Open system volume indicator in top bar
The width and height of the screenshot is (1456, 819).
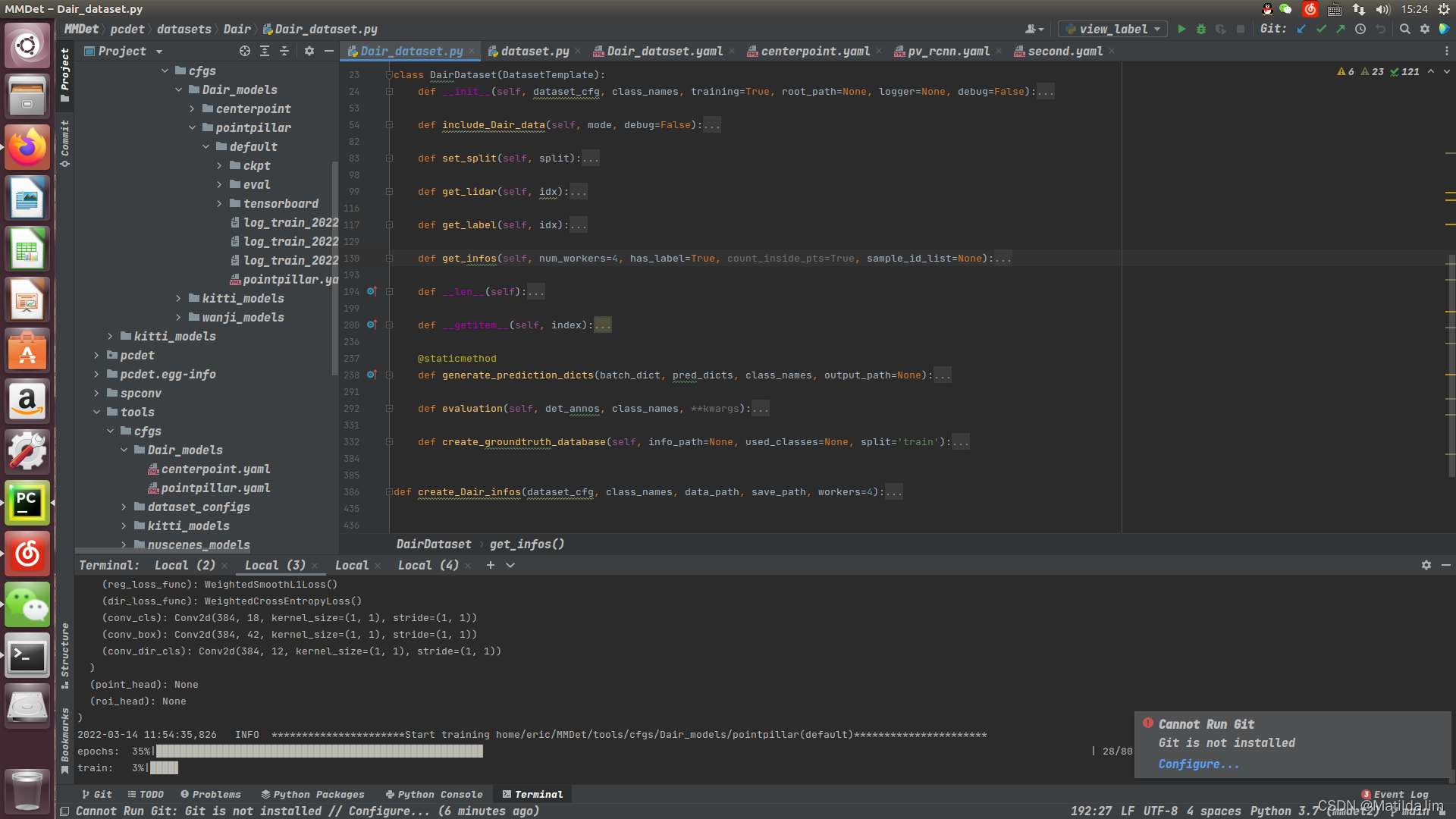point(1383,9)
